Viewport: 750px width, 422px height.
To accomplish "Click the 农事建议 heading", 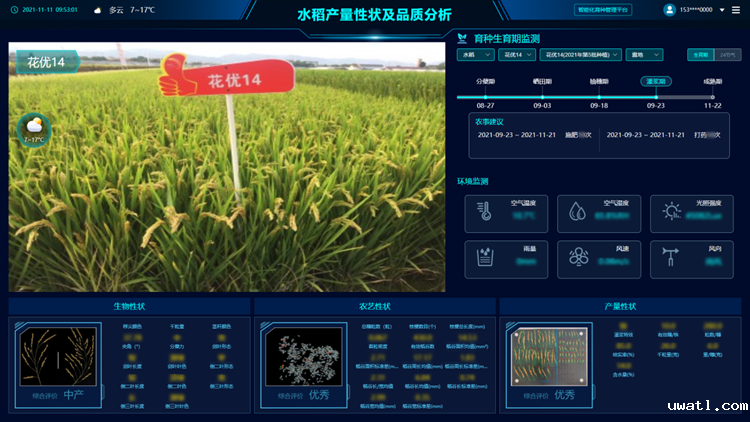I will [x=489, y=122].
